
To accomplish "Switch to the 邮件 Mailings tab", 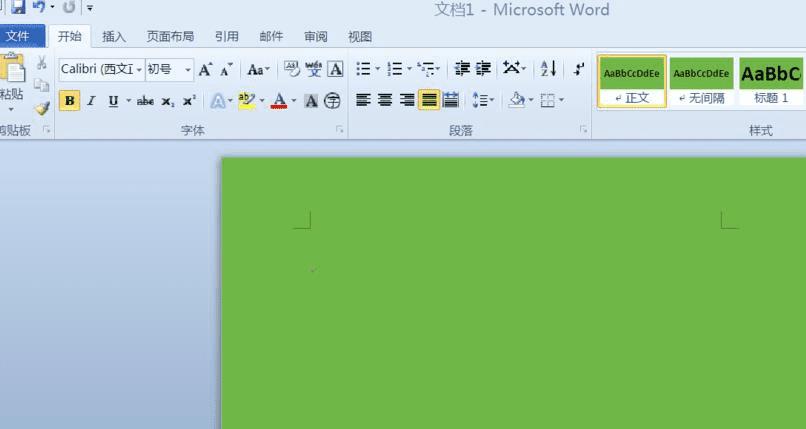I will pos(271,36).
